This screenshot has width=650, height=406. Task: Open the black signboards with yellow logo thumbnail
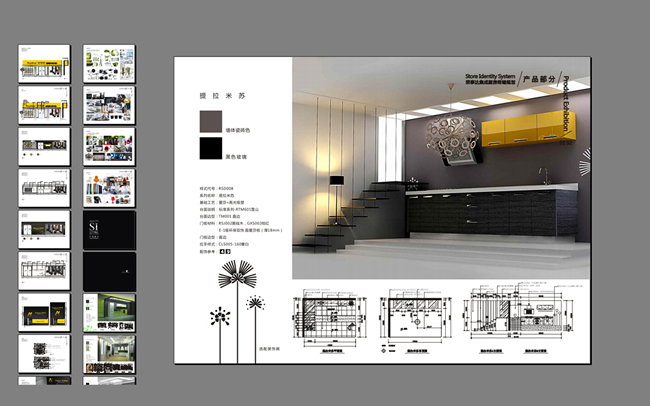(44, 313)
